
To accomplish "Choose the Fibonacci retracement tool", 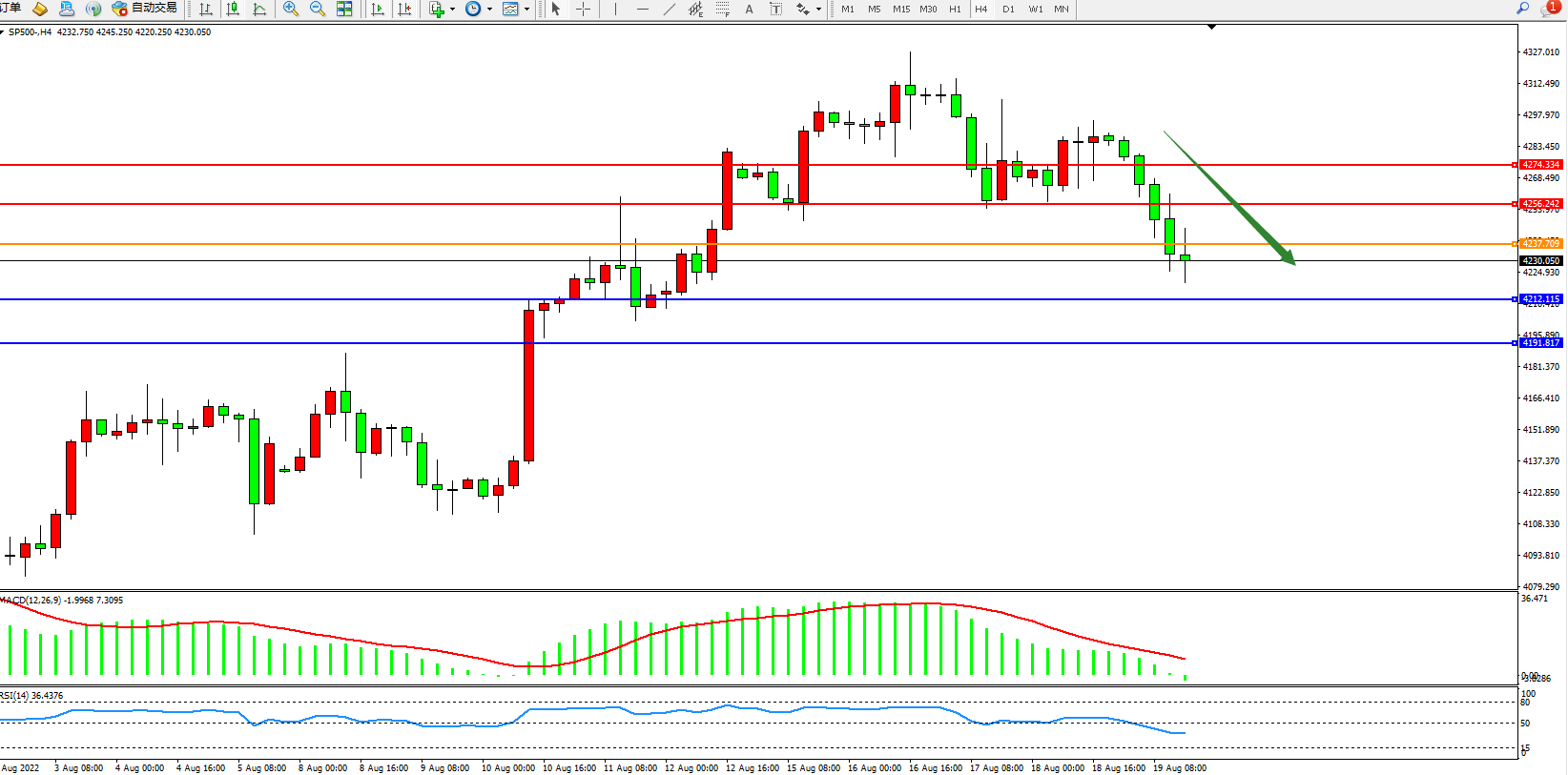I will [722, 10].
